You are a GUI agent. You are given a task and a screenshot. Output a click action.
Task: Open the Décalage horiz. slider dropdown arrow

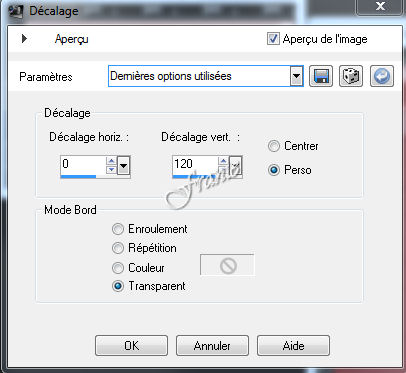123,165
